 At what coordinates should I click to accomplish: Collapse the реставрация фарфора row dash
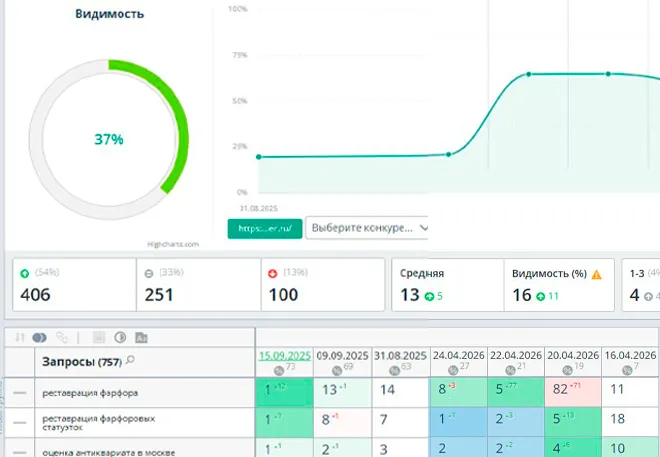[20, 392]
